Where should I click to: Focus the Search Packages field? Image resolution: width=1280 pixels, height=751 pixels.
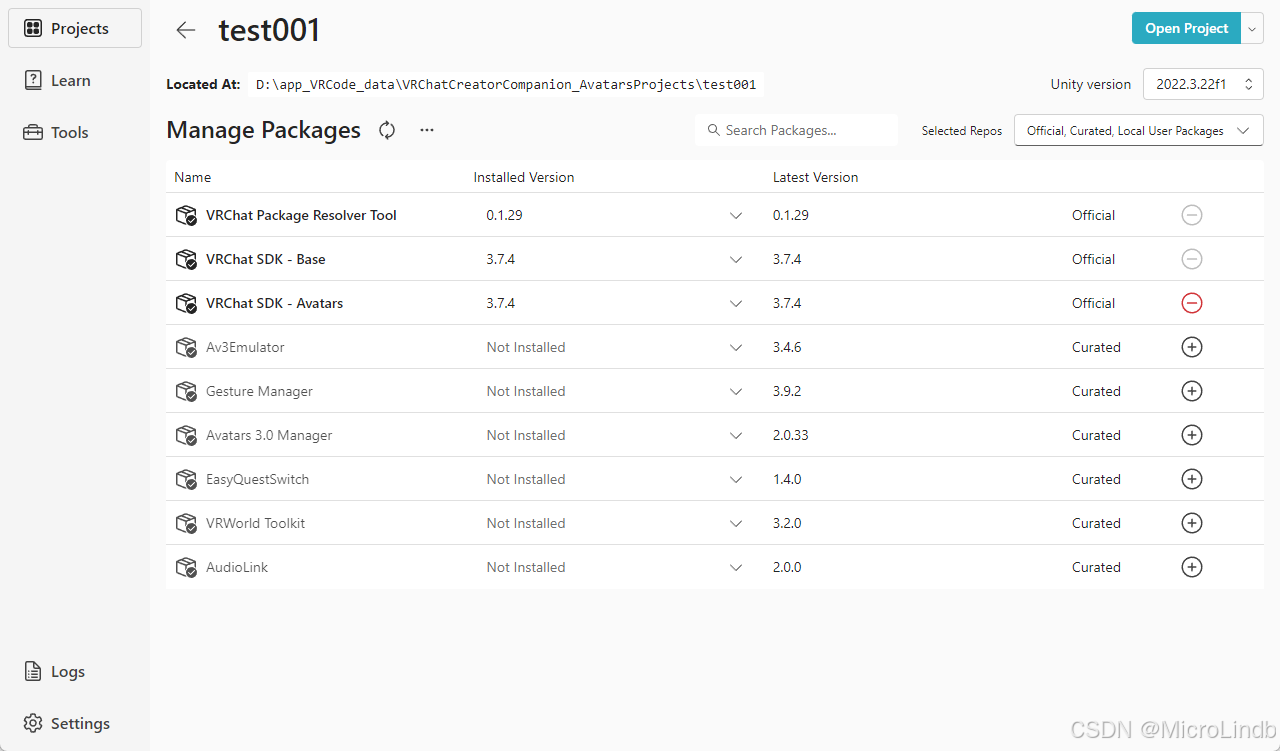click(796, 130)
